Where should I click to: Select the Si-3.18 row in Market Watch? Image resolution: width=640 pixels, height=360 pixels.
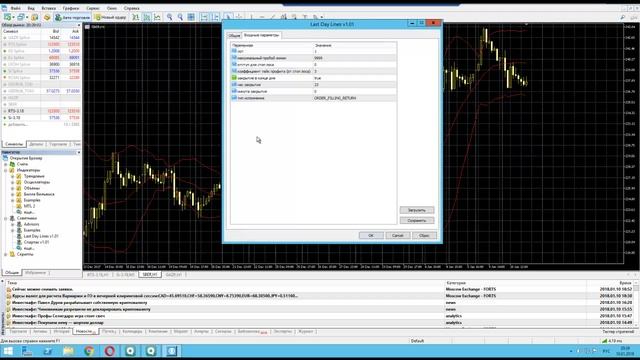[41, 118]
